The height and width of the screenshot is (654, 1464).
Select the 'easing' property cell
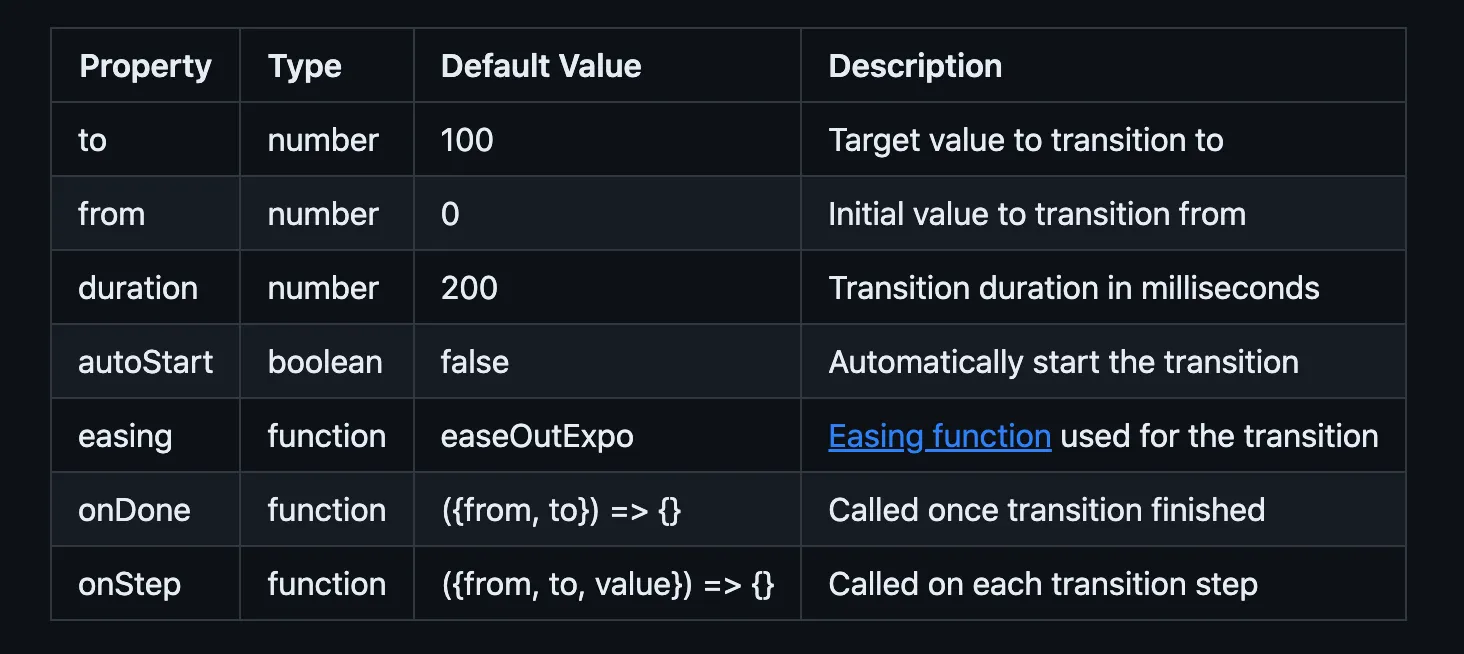pos(145,436)
